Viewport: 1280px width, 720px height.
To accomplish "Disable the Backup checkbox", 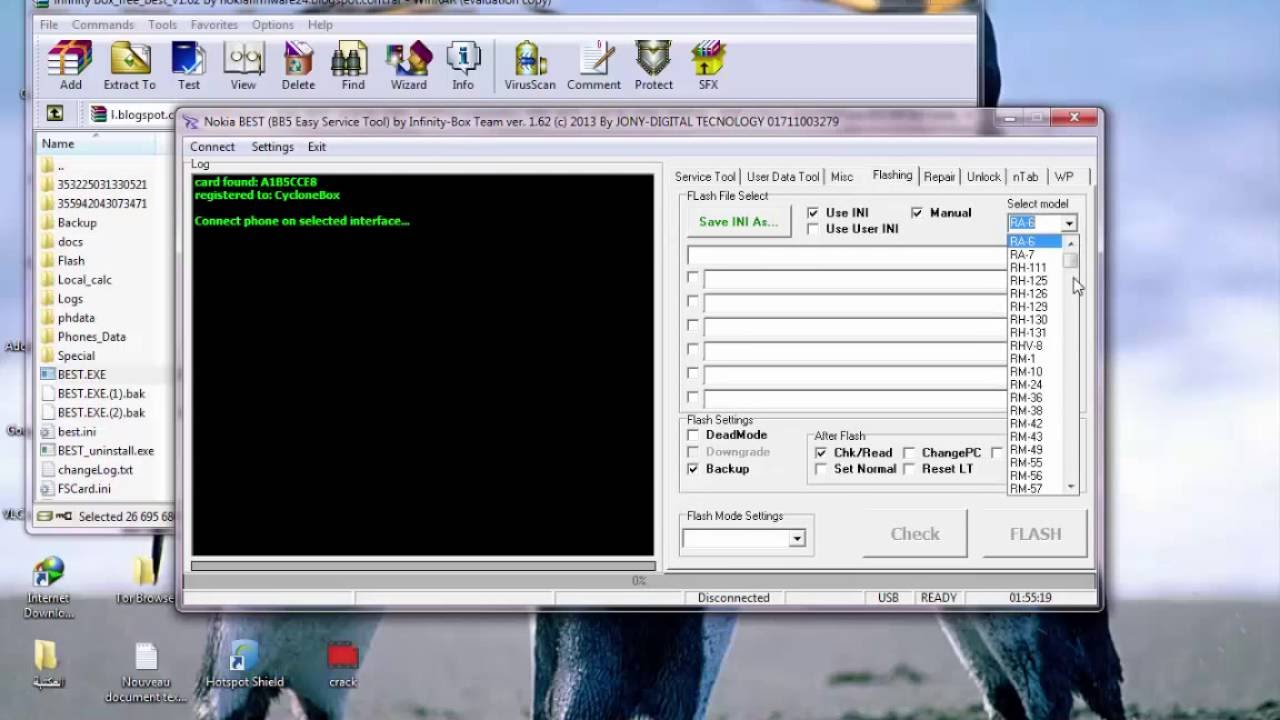I will [x=693, y=468].
